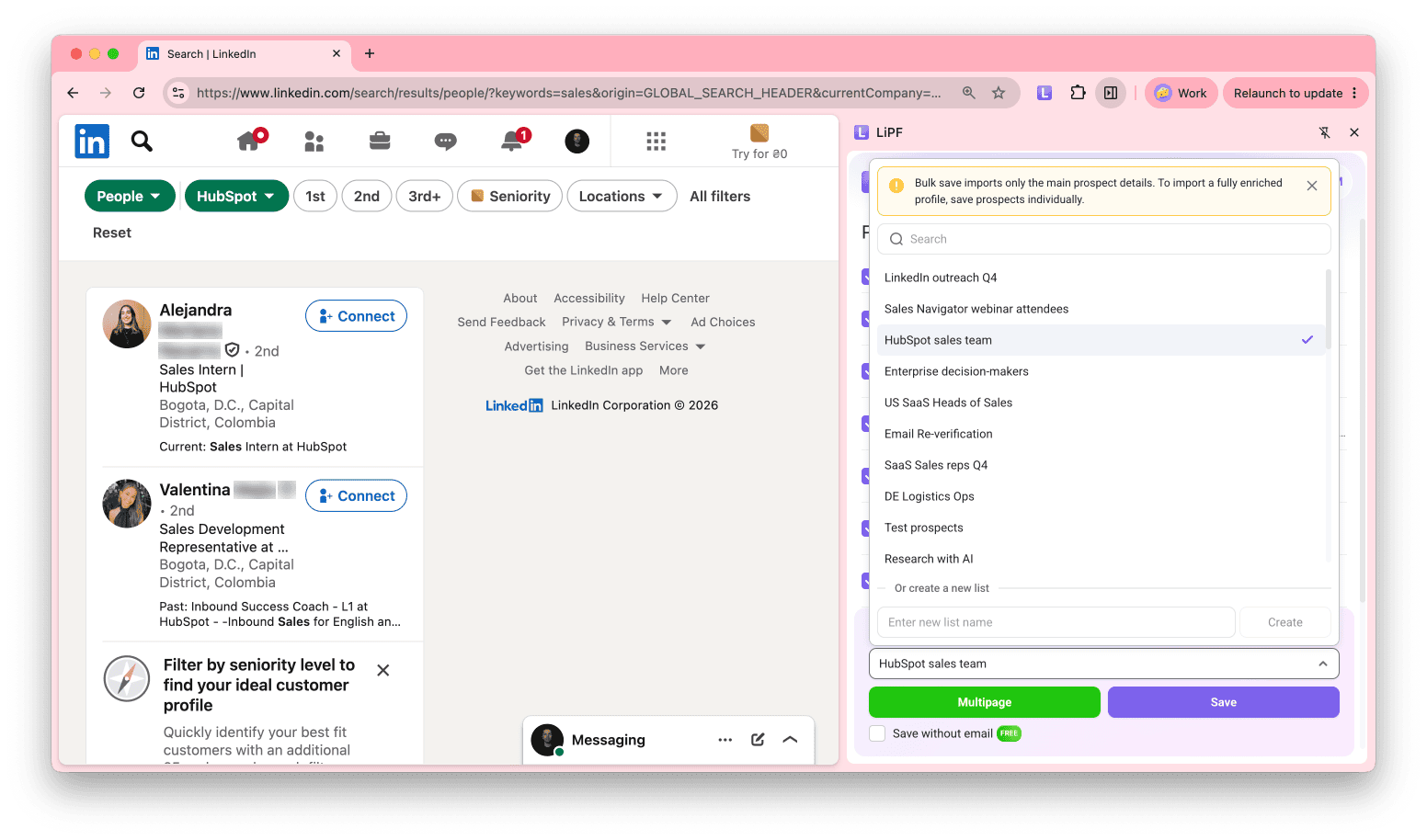Open All filters
The width and height of the screenshot is (1427, 840).
click(x=720, y=196)
